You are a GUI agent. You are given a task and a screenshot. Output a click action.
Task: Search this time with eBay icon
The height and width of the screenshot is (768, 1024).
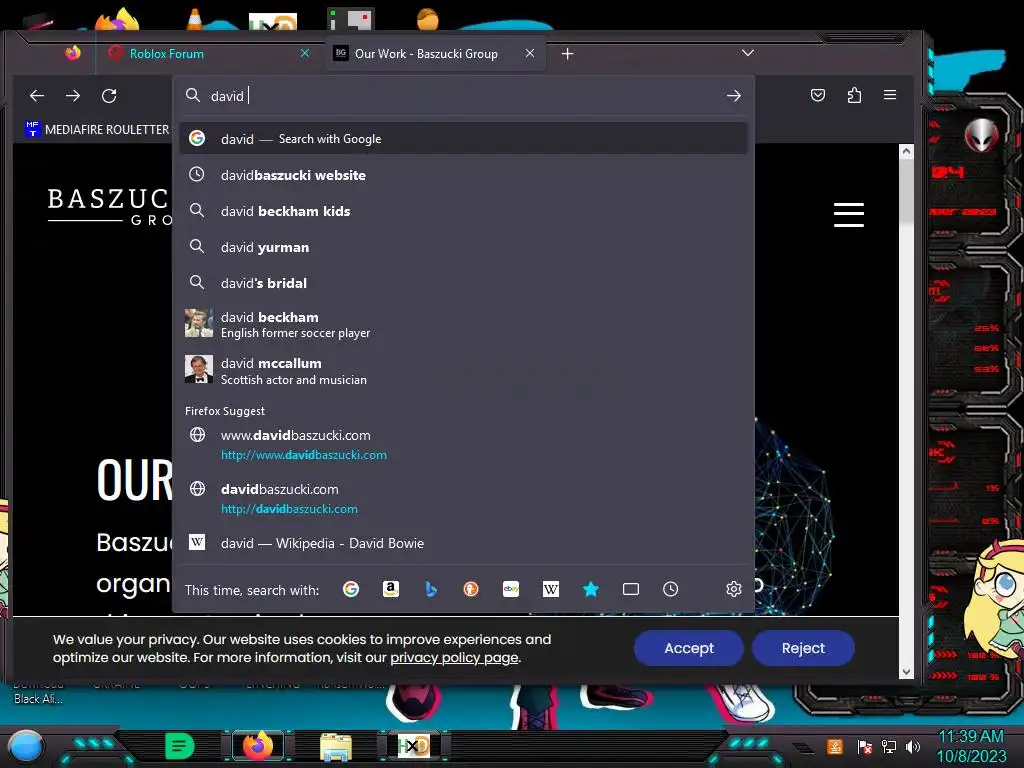coord(511,589)
